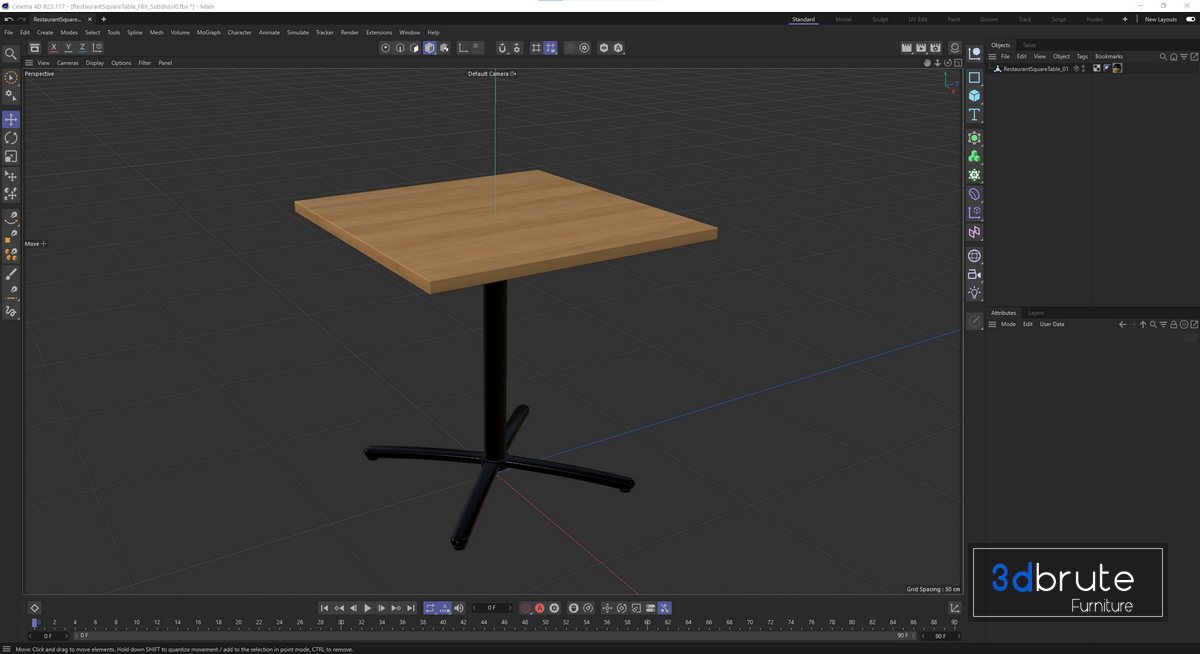Click the Render to Picture Viewer icon
Screen dimensions: 1200x654
coord(920,48)
